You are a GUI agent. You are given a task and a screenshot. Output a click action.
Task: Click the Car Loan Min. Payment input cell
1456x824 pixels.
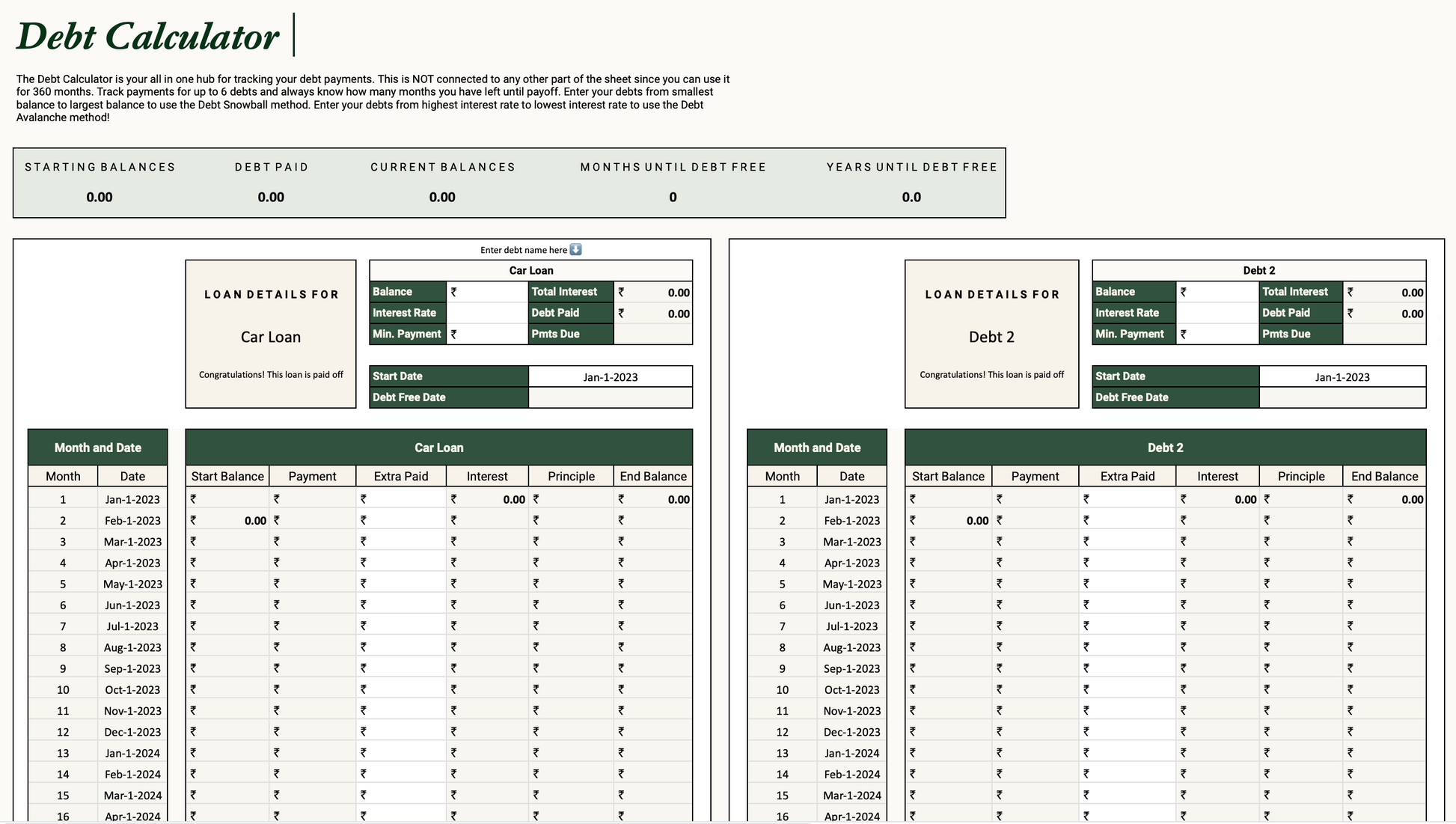(x=487, y=334)
